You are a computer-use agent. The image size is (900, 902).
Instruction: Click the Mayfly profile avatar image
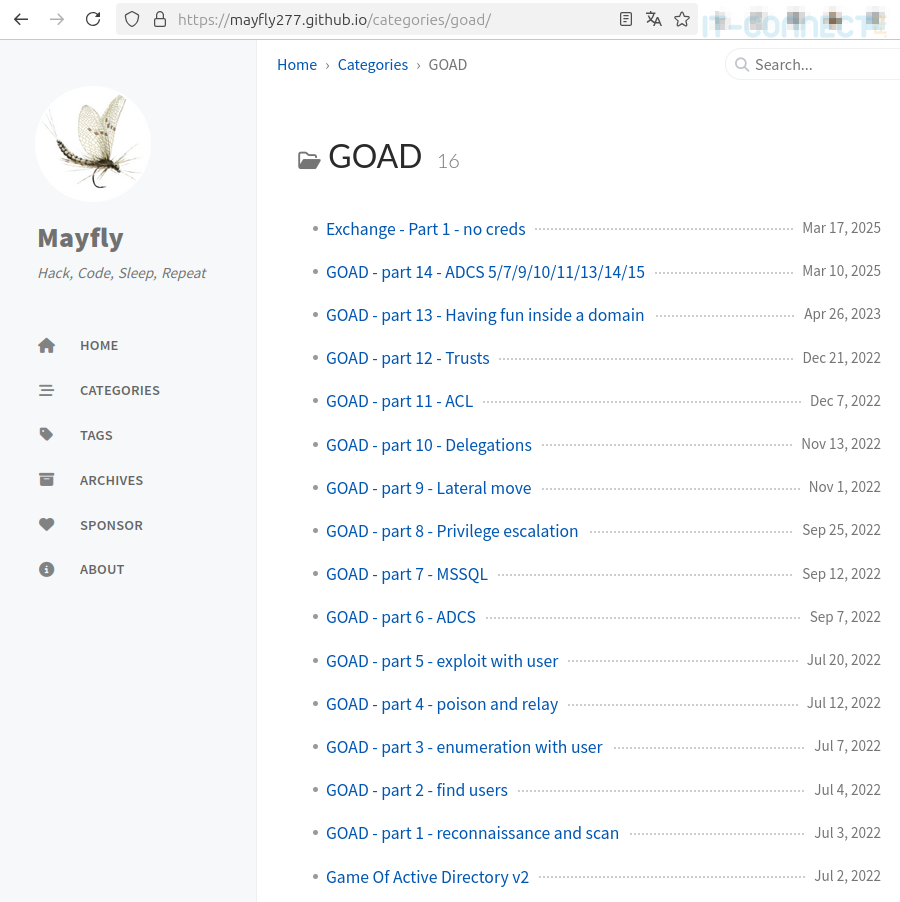click(93, 143)
